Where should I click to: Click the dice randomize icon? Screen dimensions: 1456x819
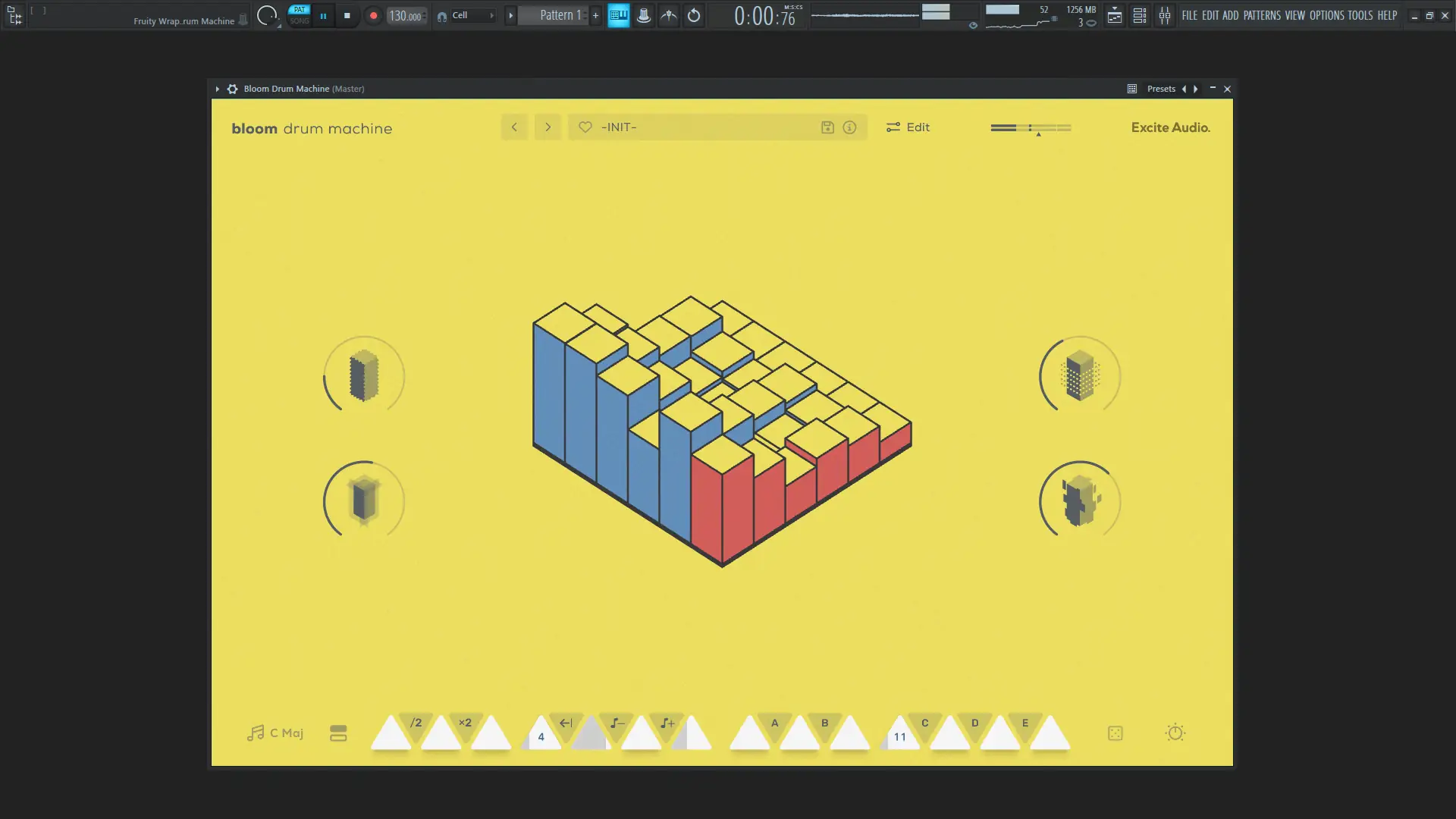coord(1115,733)
